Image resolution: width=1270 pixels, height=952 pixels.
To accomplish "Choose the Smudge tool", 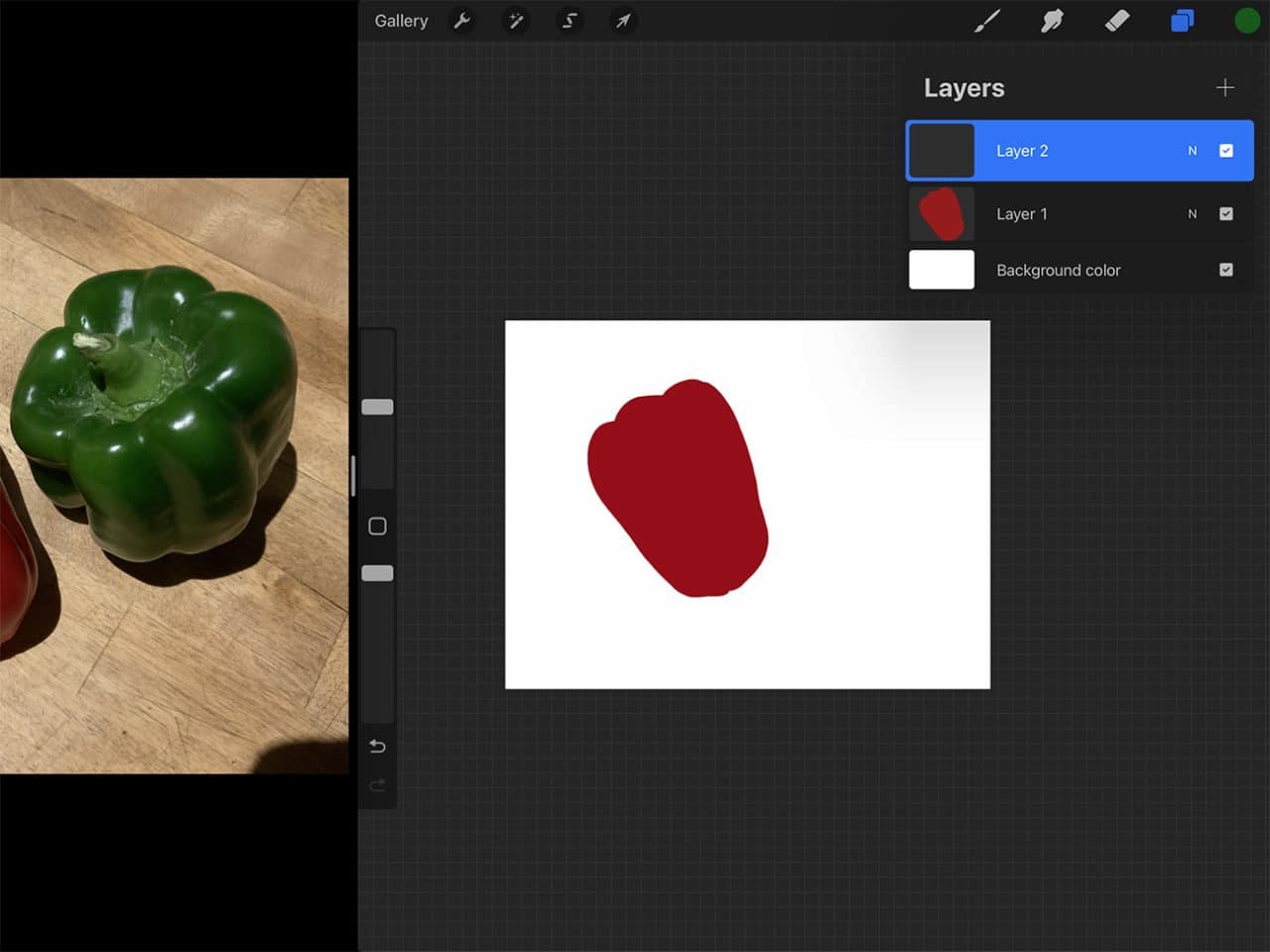I will pyautogui.click(x=1052, y=20).
